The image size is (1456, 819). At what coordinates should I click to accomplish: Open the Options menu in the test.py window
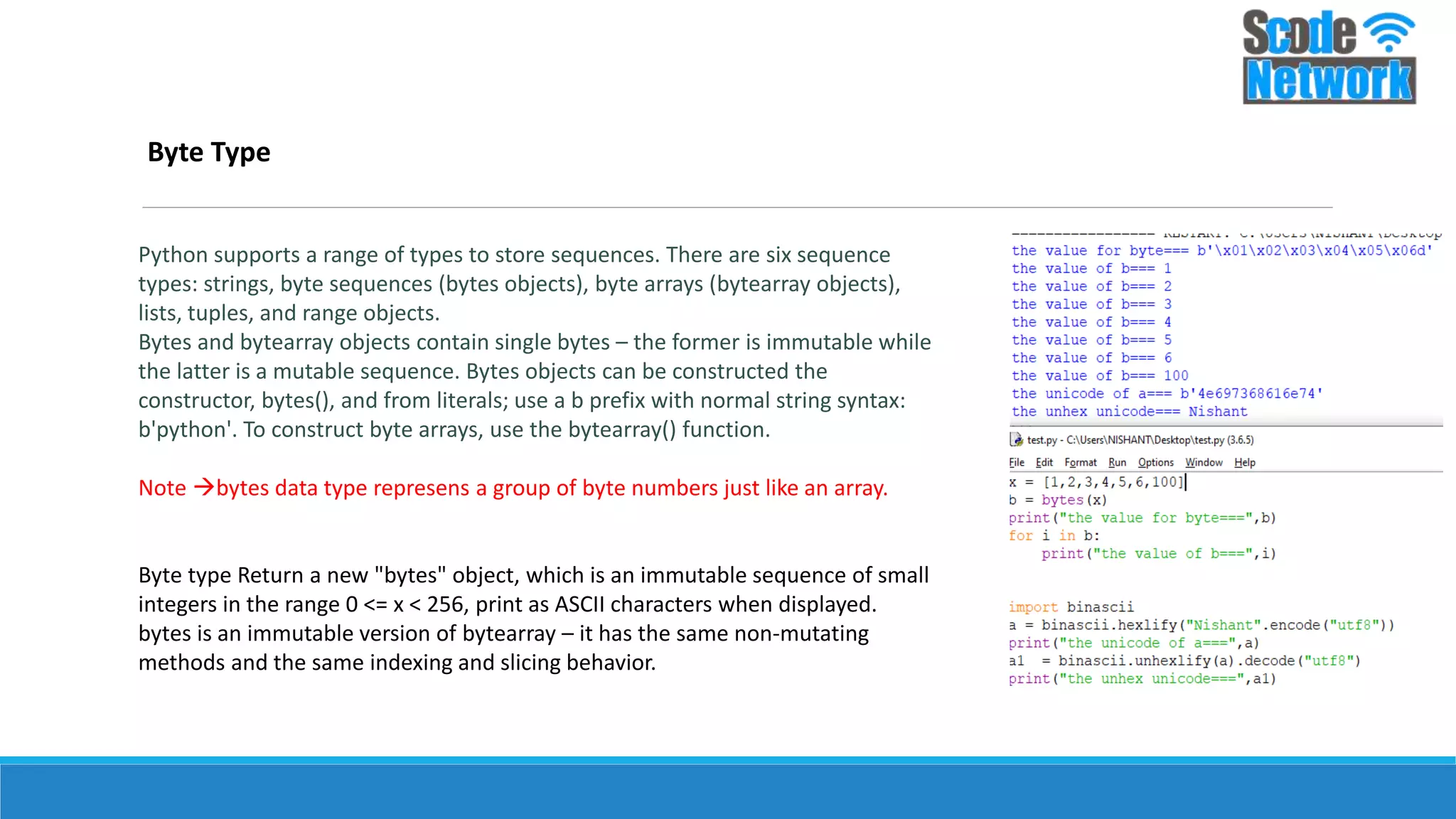pyautogui.click(x=1156, y=463)
